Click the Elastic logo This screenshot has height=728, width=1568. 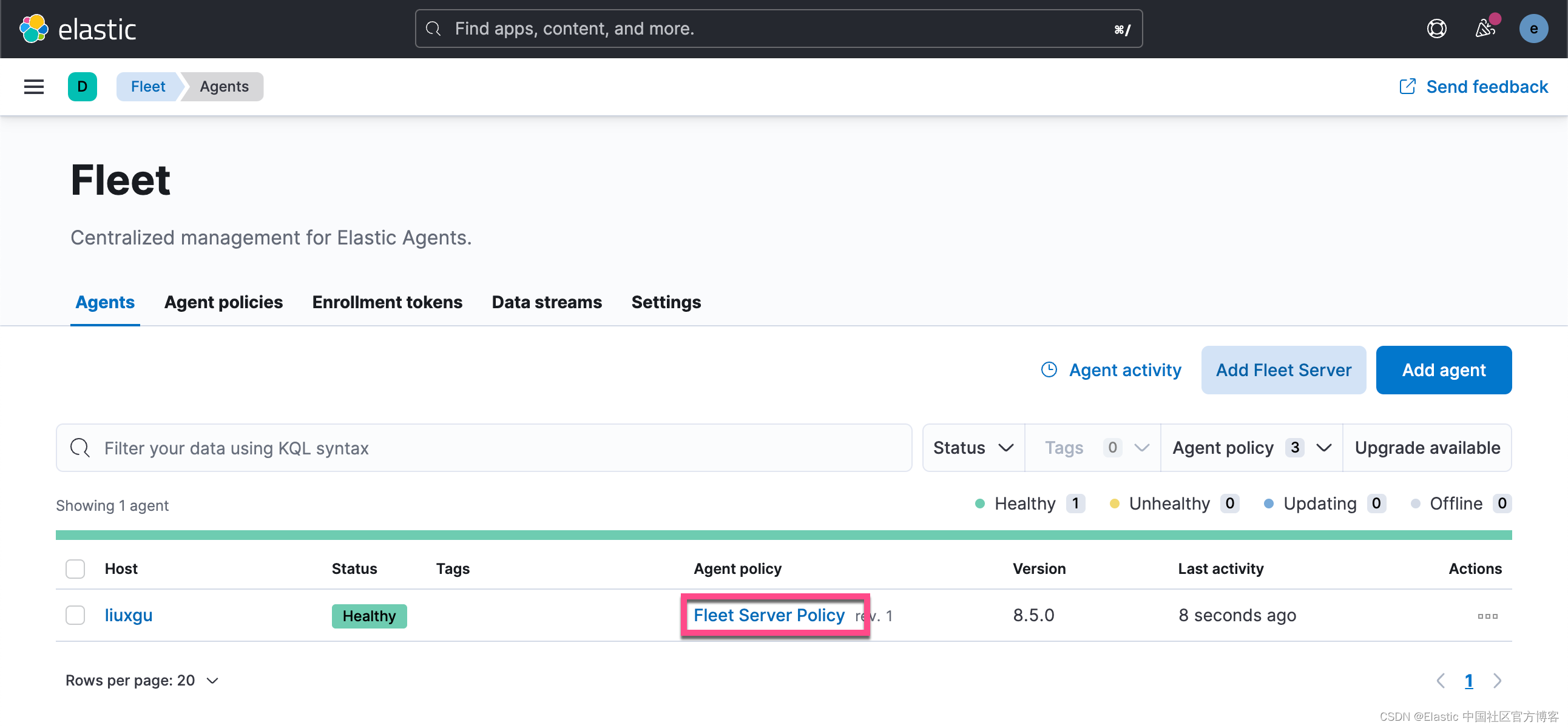77,29
